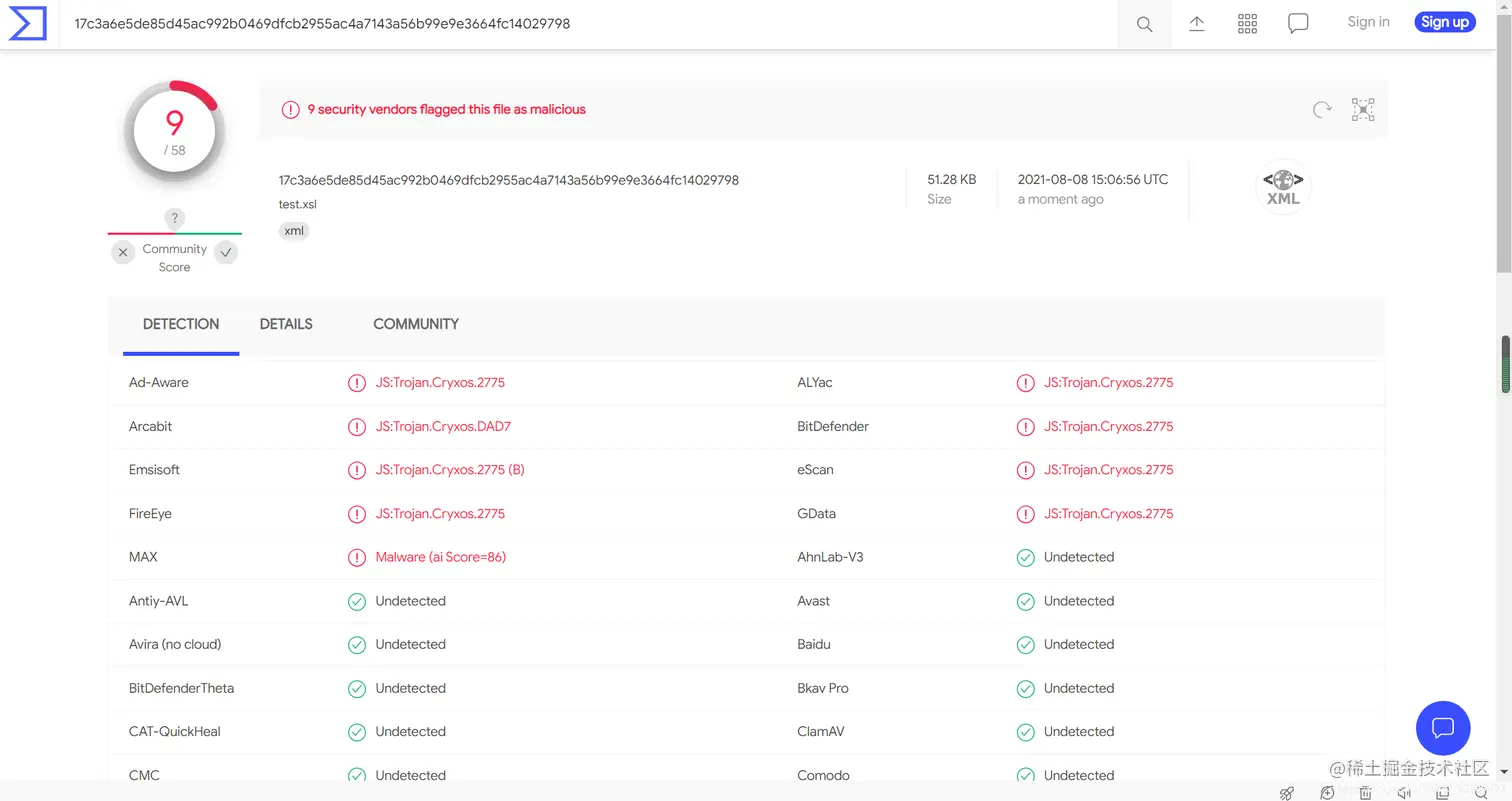Click the Ad-Aware detection warning icon

coord(356,383)
